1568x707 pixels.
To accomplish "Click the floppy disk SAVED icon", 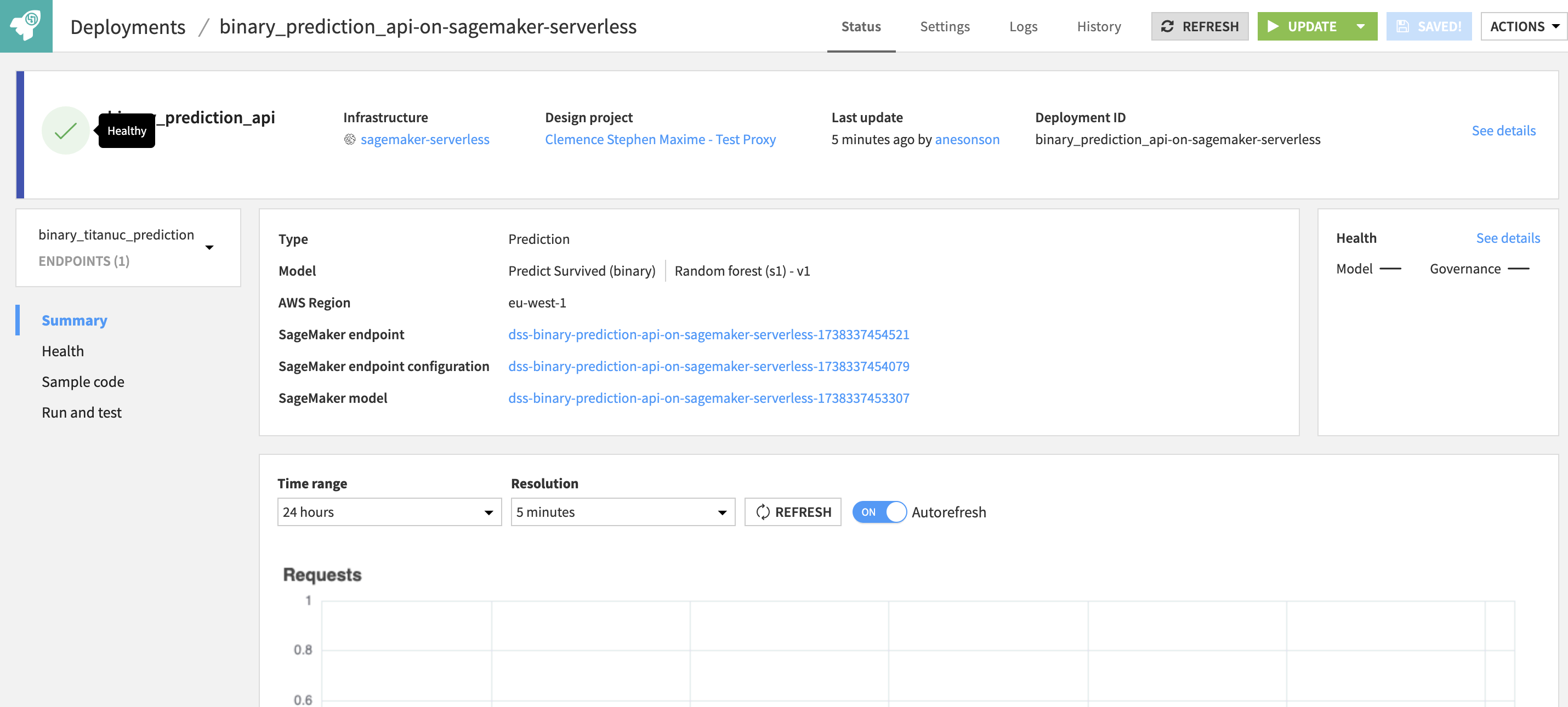I will tap(1402, 26).
